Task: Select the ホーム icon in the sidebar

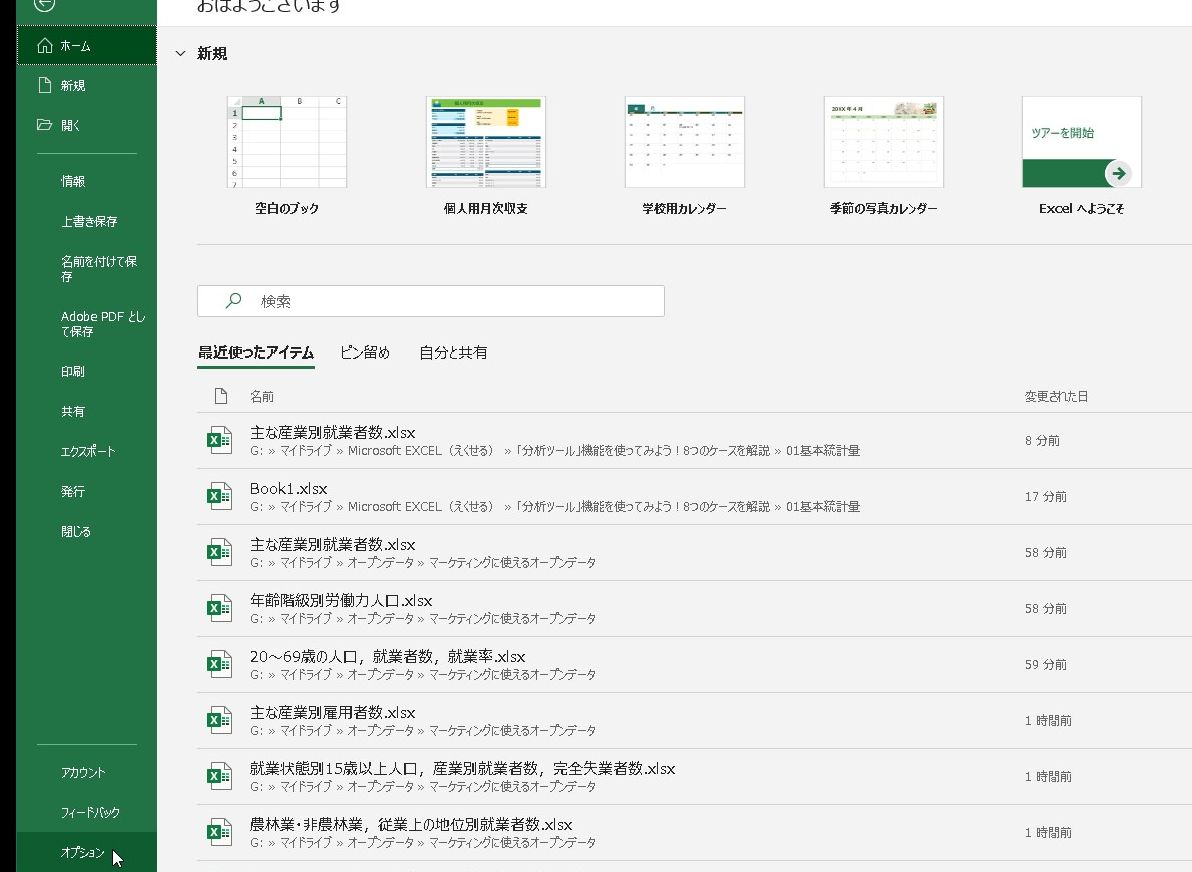Action: [46, 45]
